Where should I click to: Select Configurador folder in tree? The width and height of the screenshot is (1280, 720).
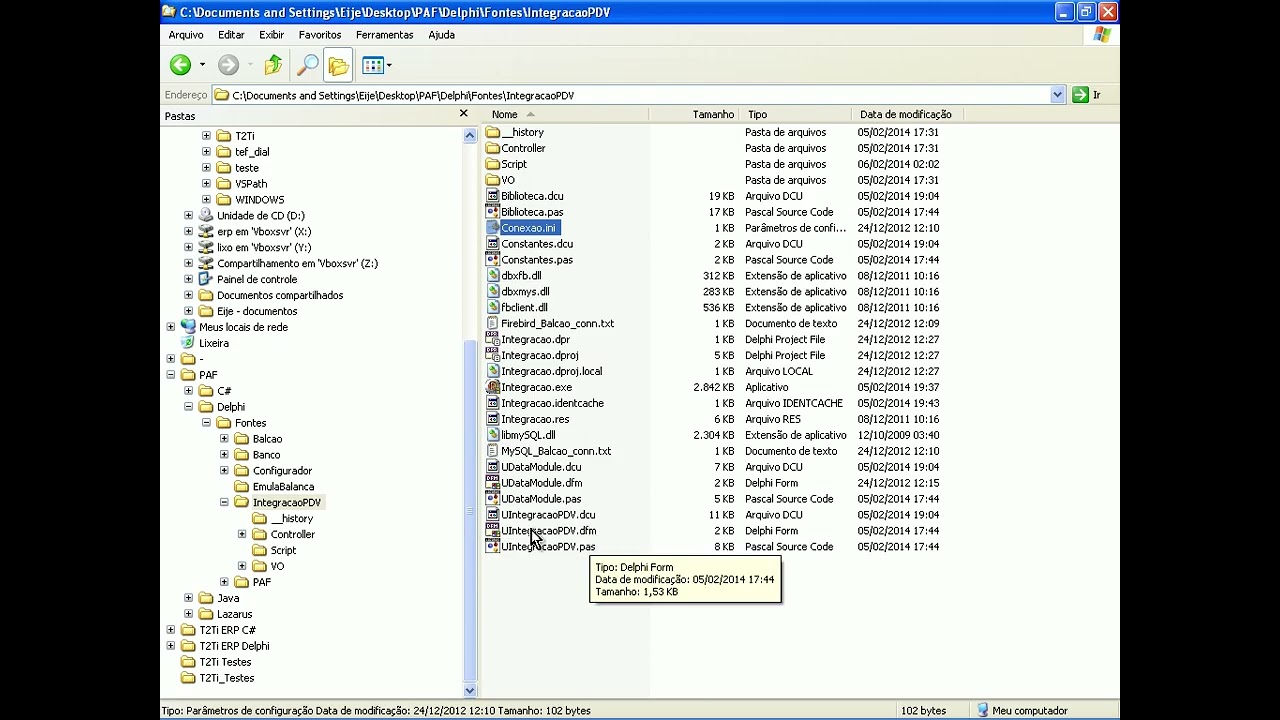tap(282, 471)
